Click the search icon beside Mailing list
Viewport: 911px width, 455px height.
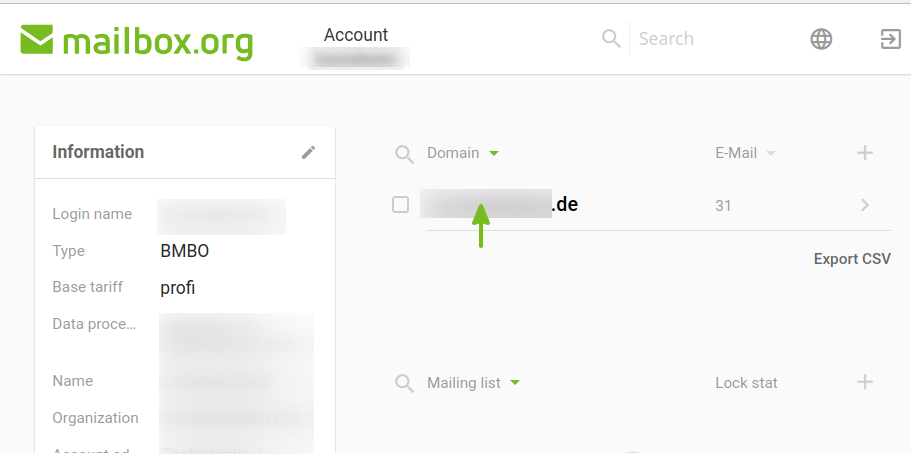404,384
